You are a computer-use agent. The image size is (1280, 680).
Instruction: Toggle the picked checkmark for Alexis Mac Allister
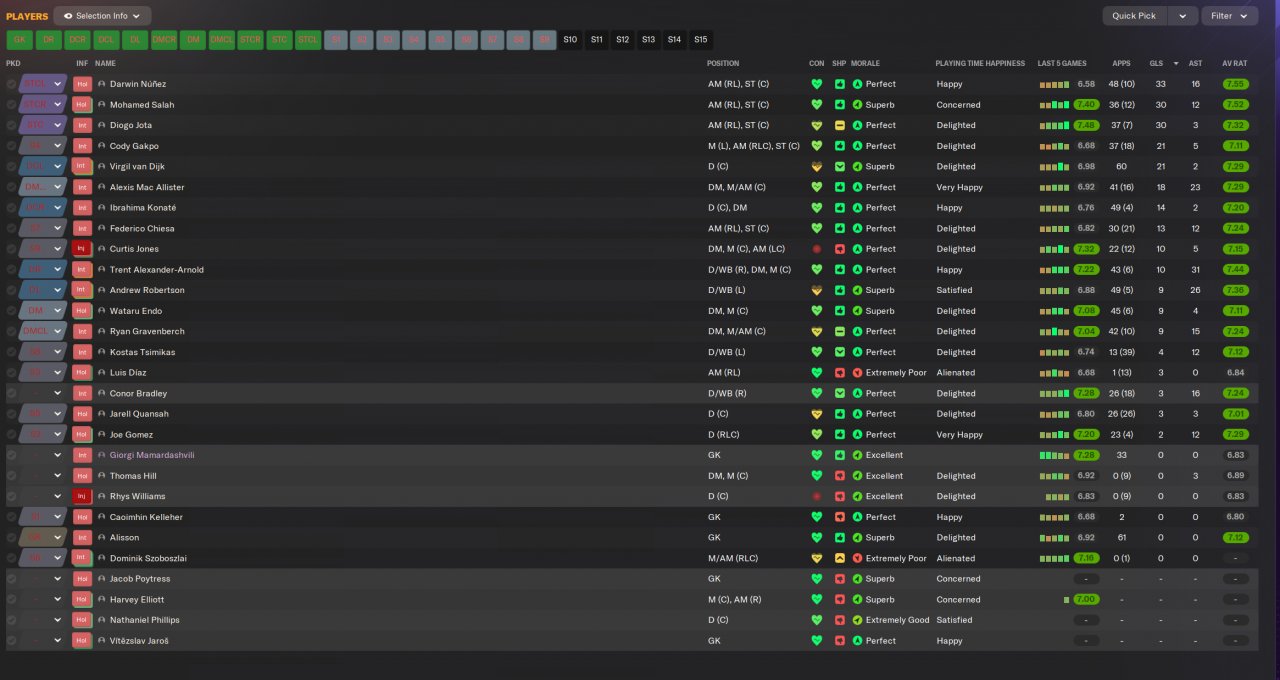click(12, 187)
